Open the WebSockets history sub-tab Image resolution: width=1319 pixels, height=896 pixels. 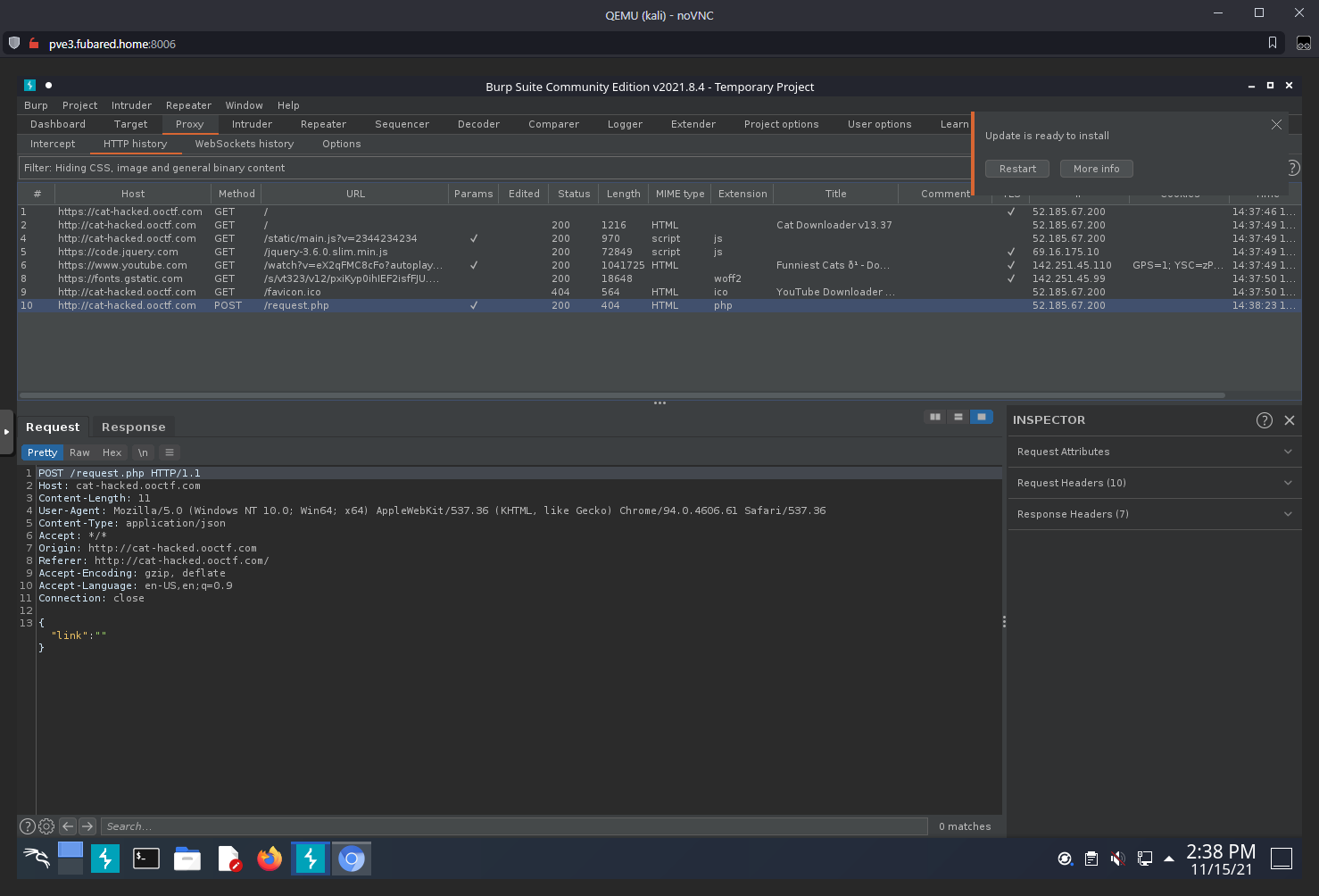pos(245,144)
